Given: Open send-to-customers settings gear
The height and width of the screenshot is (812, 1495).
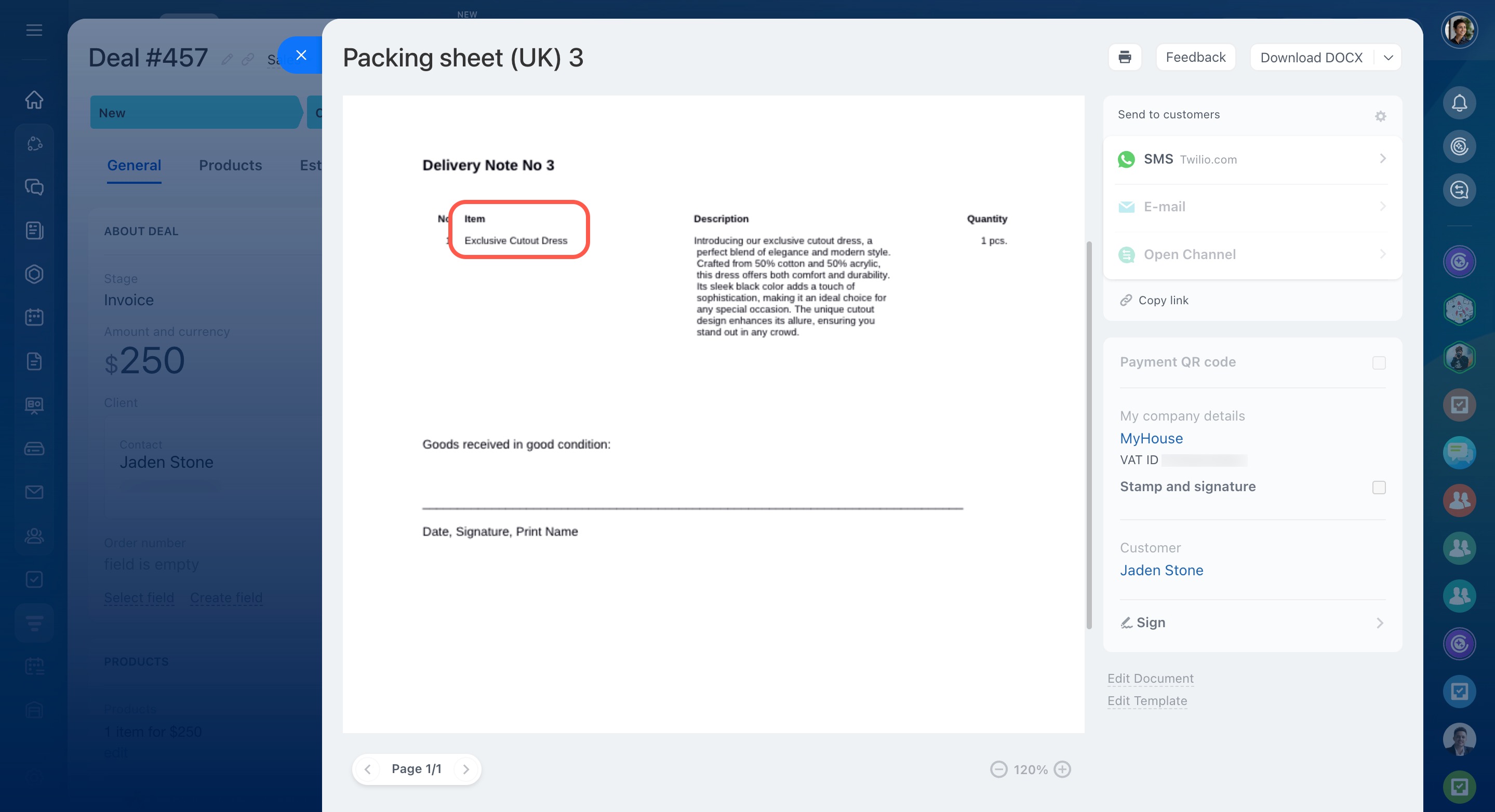Looking at the screenshot, I should coord(1380,116).
